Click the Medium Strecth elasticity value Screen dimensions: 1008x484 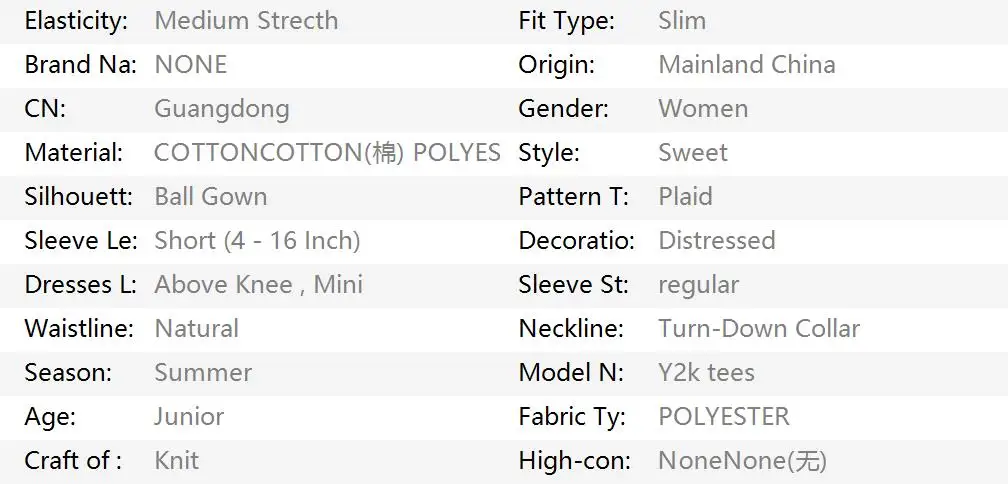[246, 21]
